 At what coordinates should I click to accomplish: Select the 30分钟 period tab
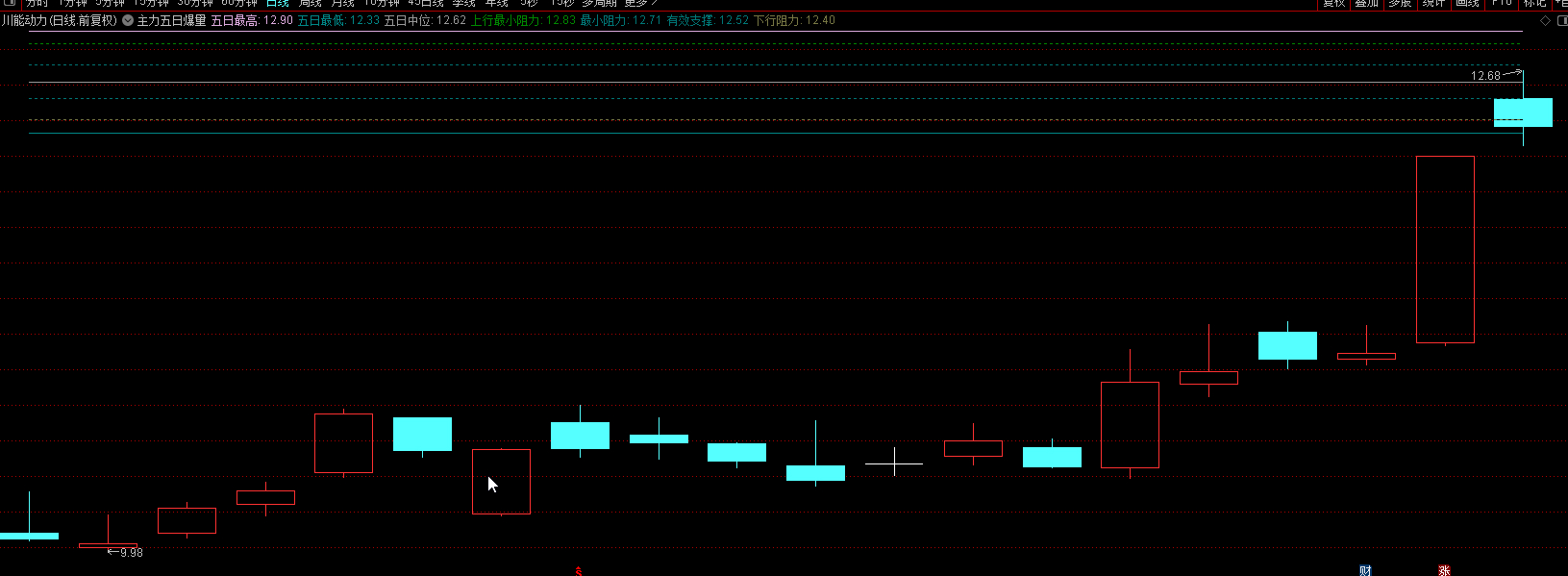pyautogui.click(x=195, y=3)
